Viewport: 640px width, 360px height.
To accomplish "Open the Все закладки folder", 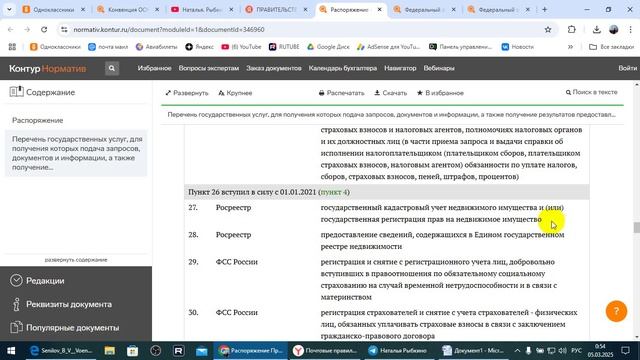I will (x=611, y=47).
